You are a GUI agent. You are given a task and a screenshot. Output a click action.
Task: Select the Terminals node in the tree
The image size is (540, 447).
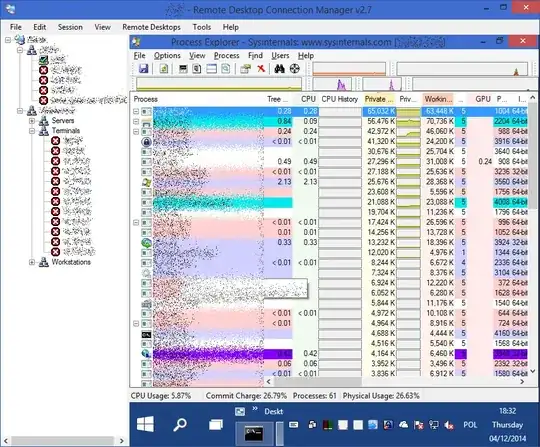coord(66,131)
